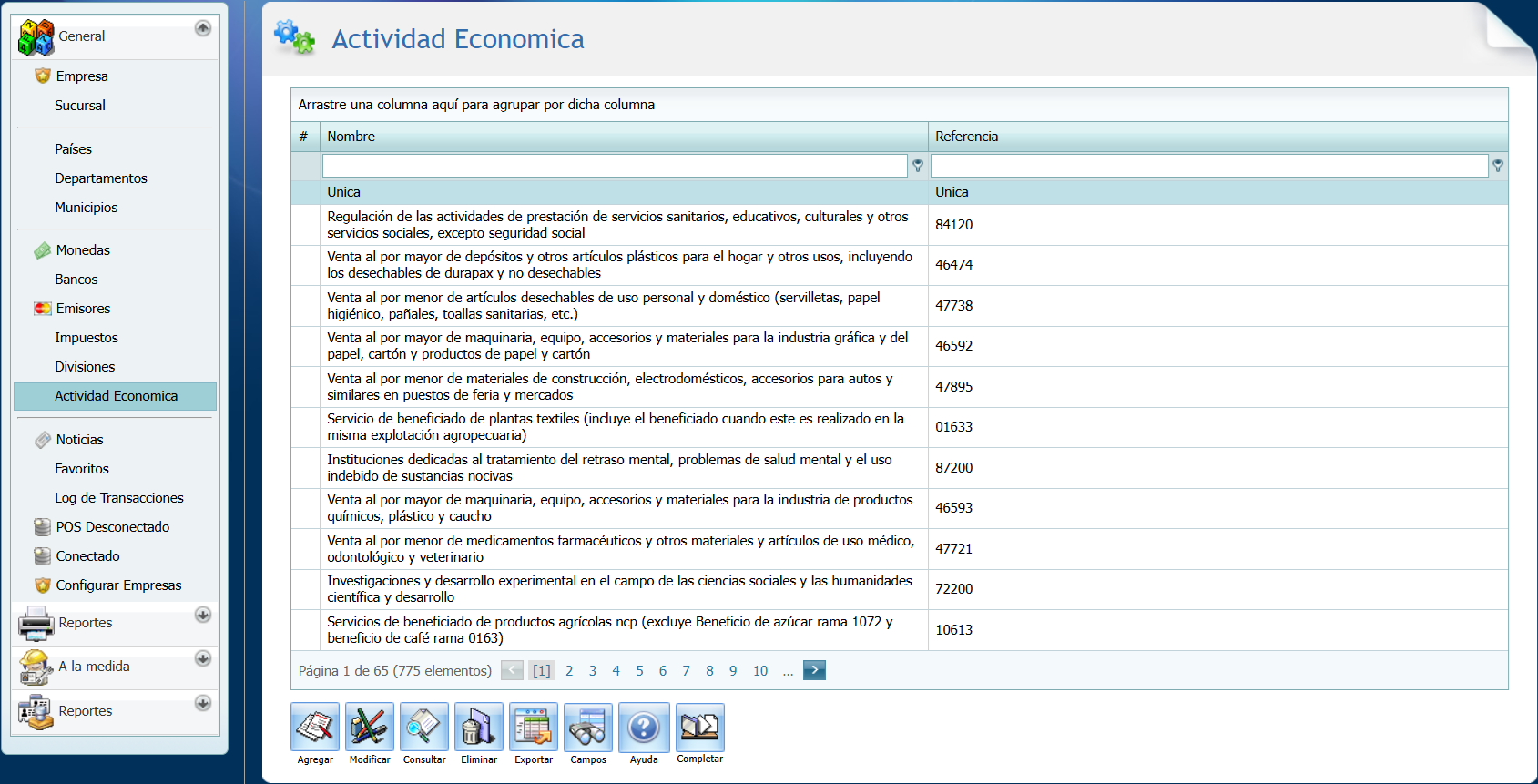The width and height of the screenshot is (1538, 784).
Task: Click the next page arrow button
Action: tap(814, 670)
